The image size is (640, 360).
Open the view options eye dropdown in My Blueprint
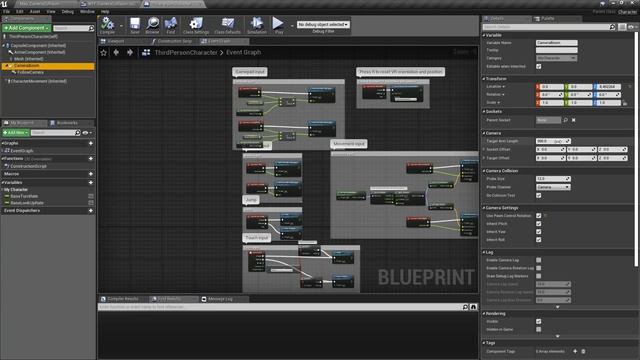87,133
